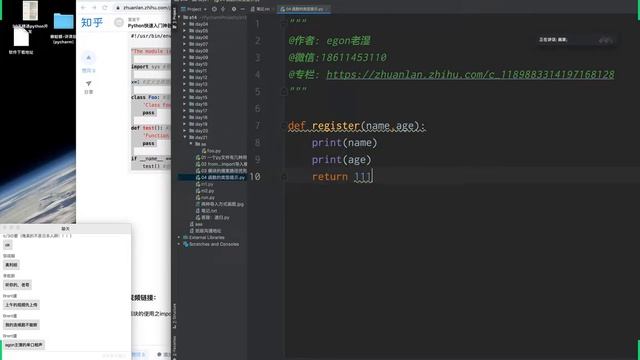Open 笔记.txt in the project tree
The height and width of the screenshot is (360, 640).
(x=207, y=211)
